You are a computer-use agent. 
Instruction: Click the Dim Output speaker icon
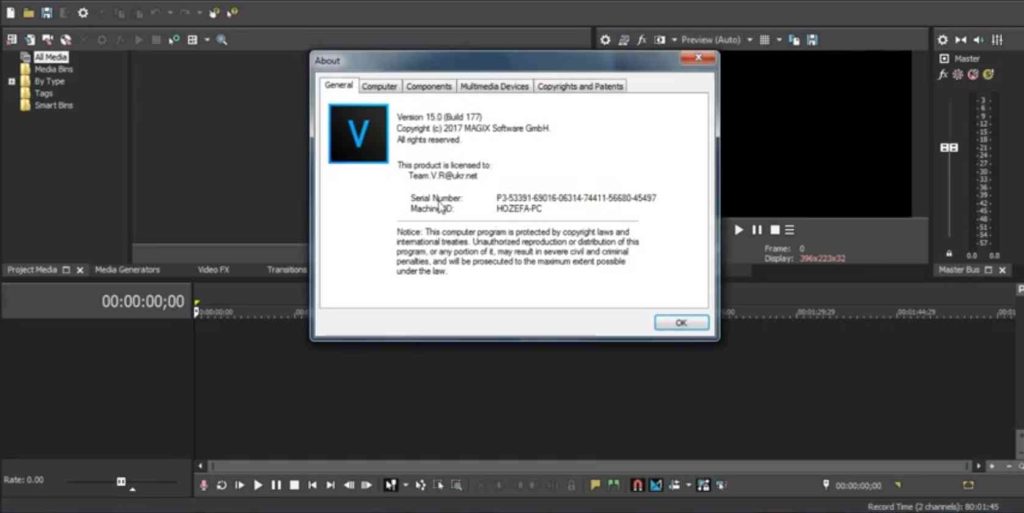pos(978,40)
